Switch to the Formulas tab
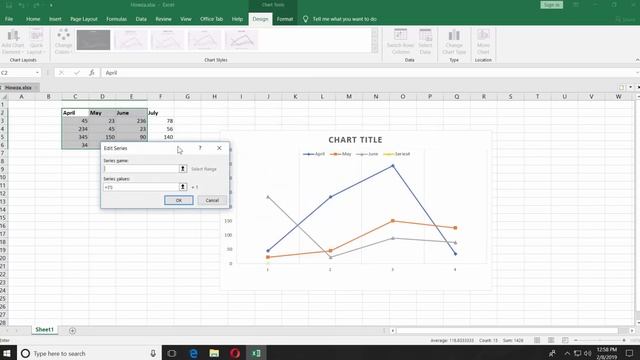The image size is (640, 360). tap(116, 19)
